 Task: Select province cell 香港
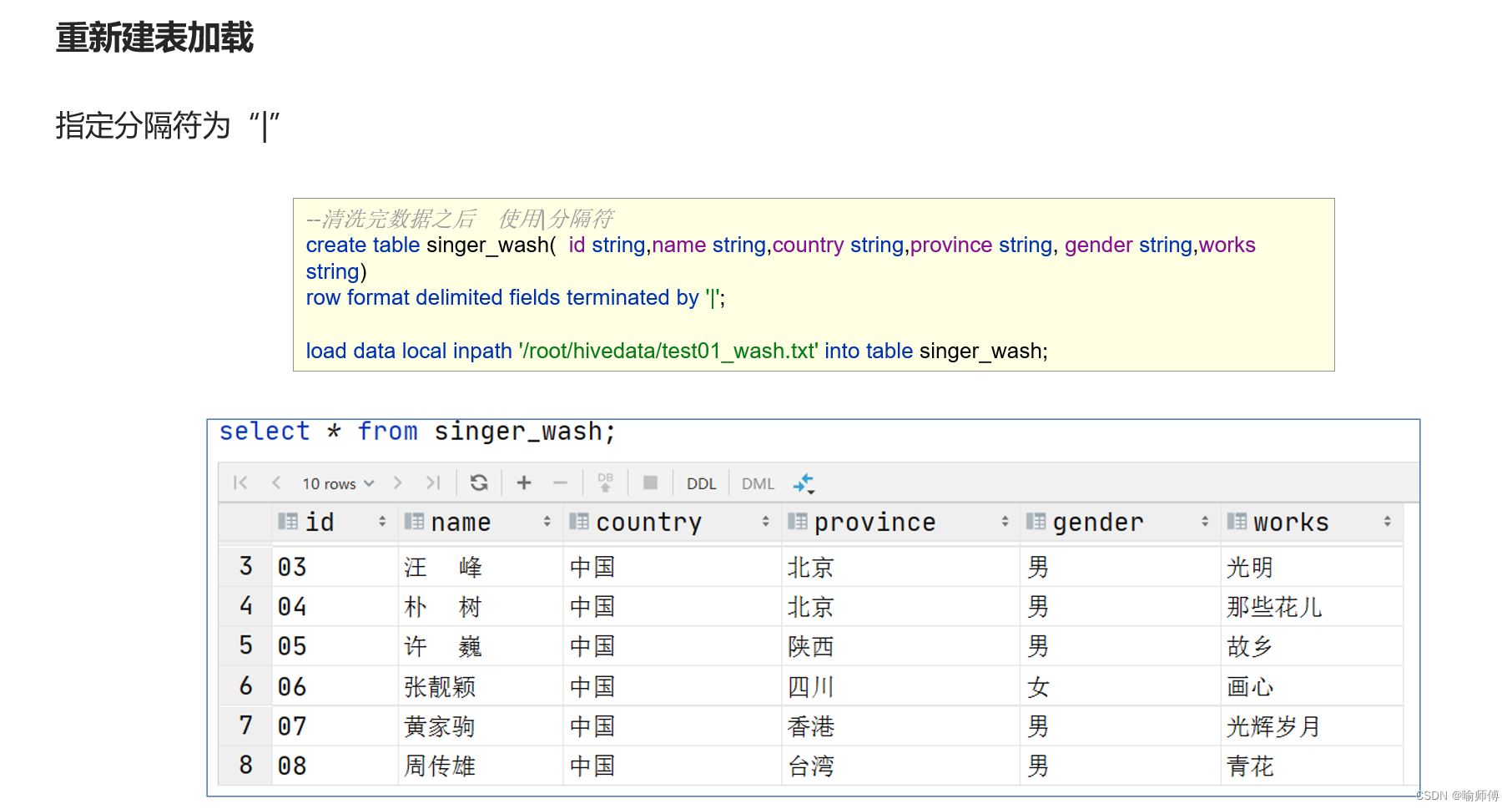(900, 726)
